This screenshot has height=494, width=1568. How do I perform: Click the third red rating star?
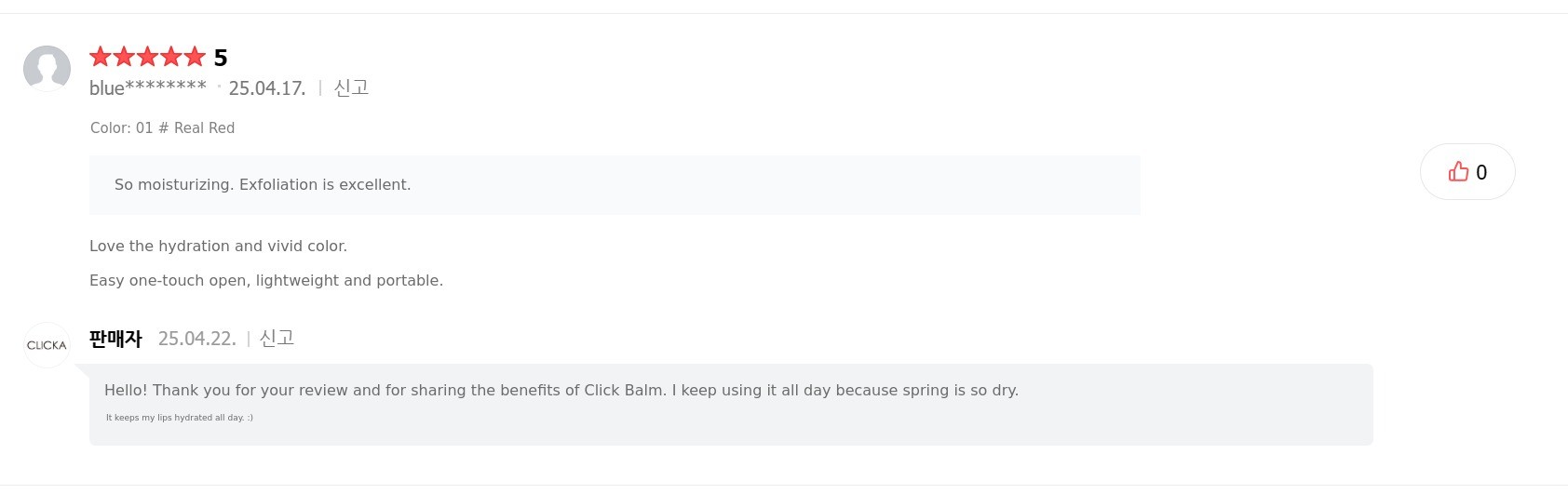(x=147, y=57)
